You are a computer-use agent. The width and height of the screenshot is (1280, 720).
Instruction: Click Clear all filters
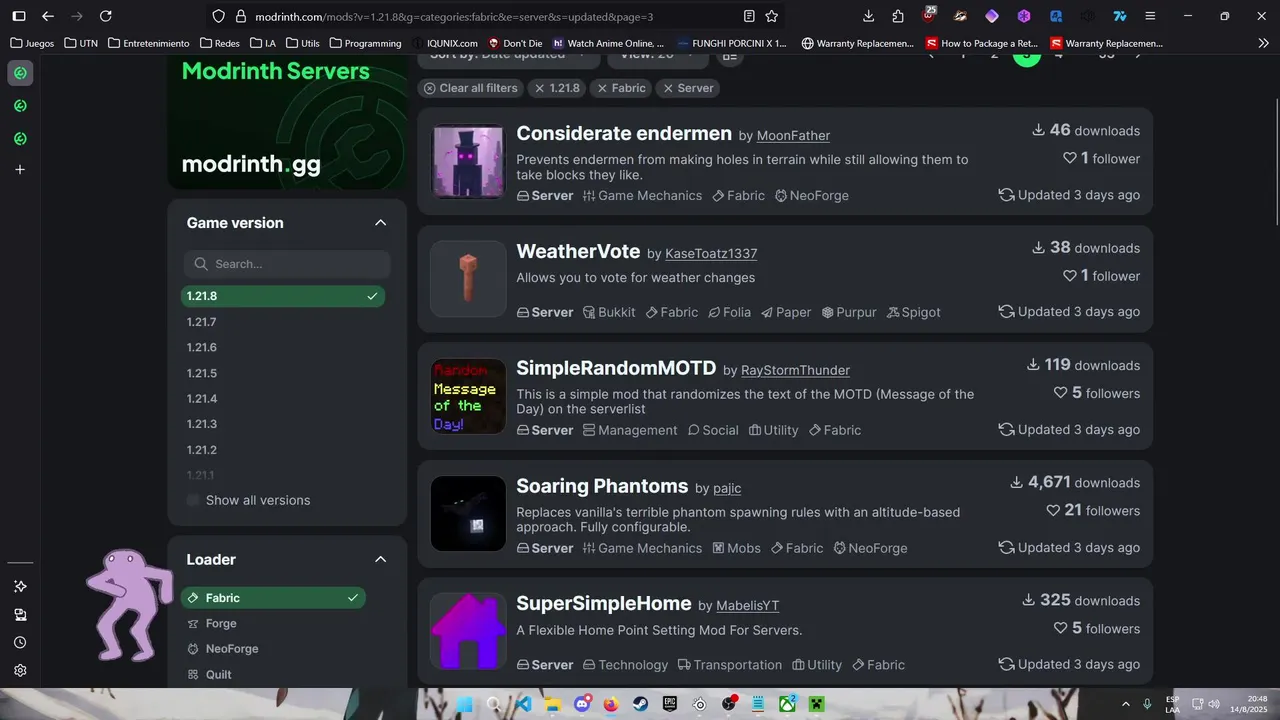[471, 88]
